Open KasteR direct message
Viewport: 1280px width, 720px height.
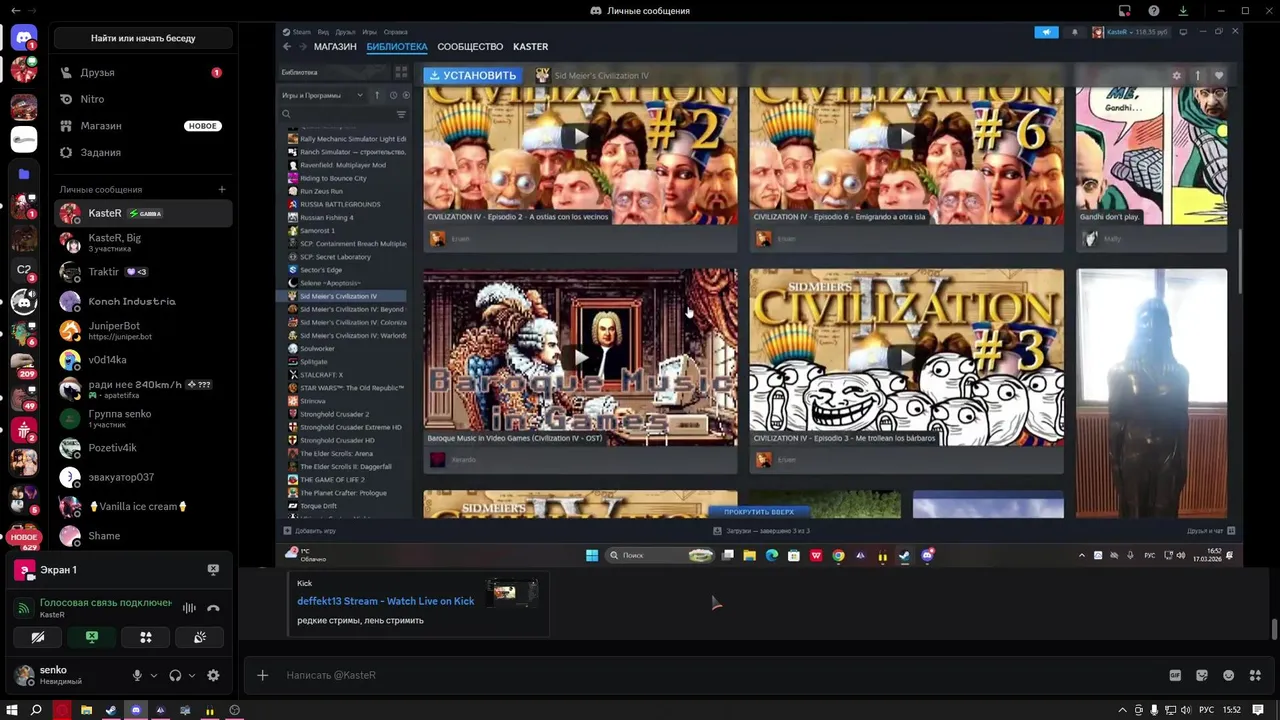[143, 213]
